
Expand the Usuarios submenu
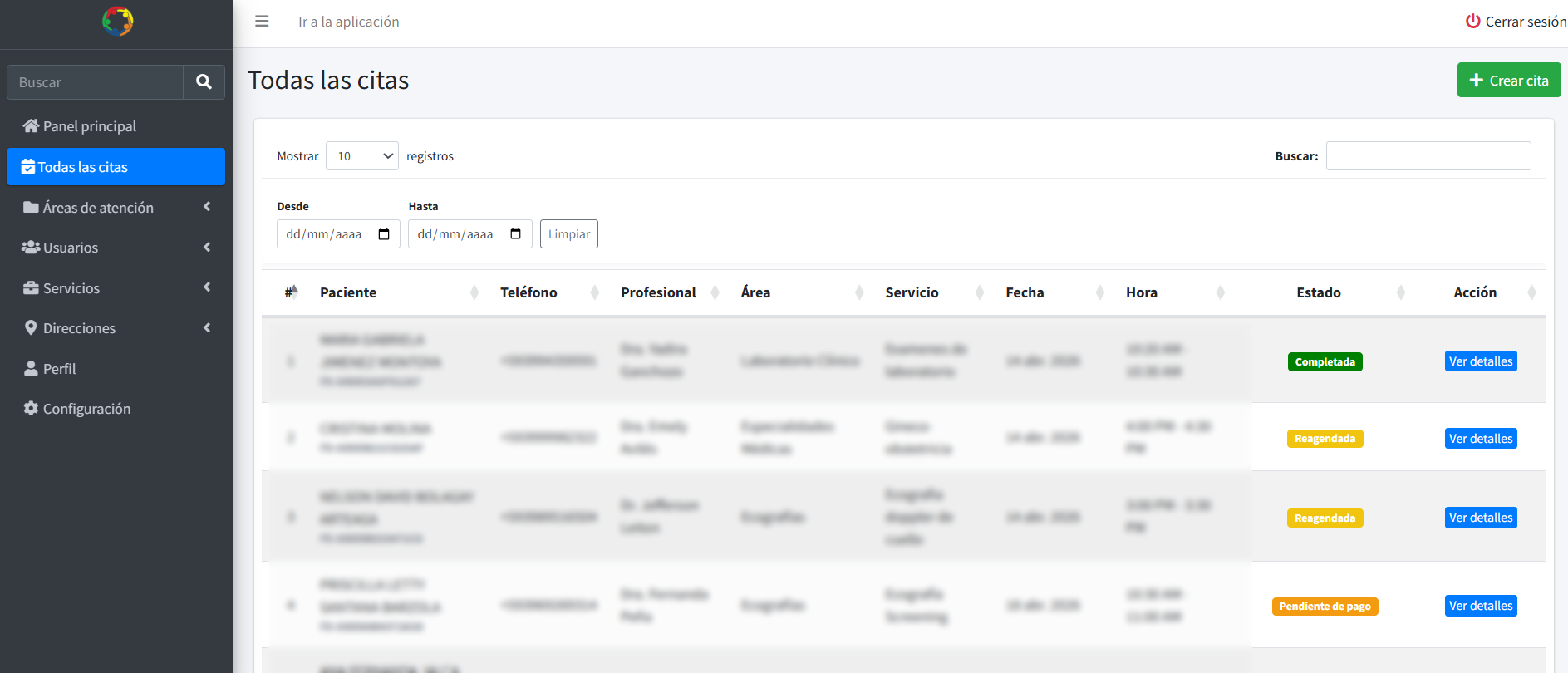coord(116,248)
